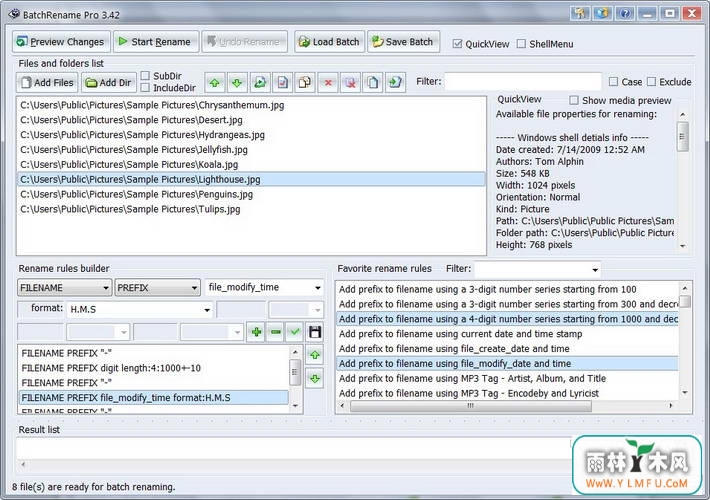Image resolution: width=710 pixels, height=500 pixels.
Task: Select favorite 'file_modify_date and time' rule
Action: (x=507, y=364)
